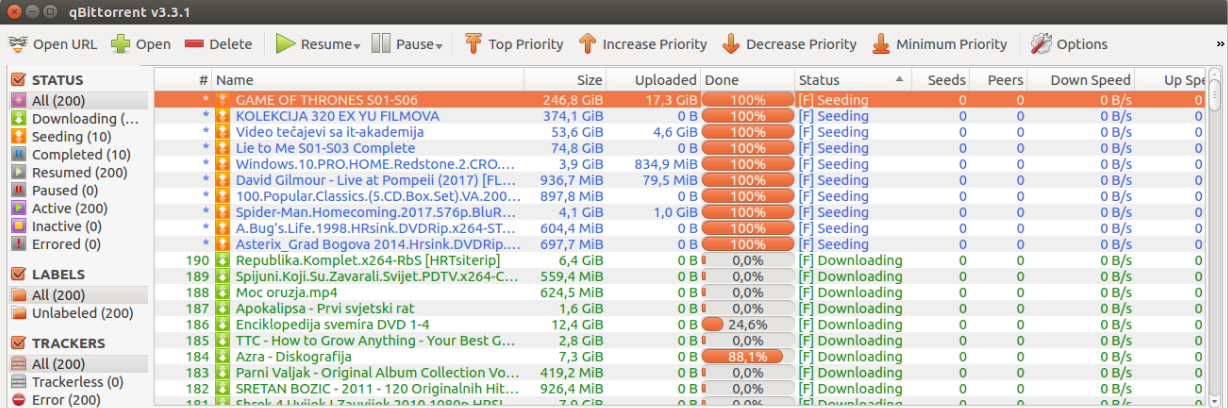
Task: Select the Unlabeled (200) folder filter
Action: (82, 313)
